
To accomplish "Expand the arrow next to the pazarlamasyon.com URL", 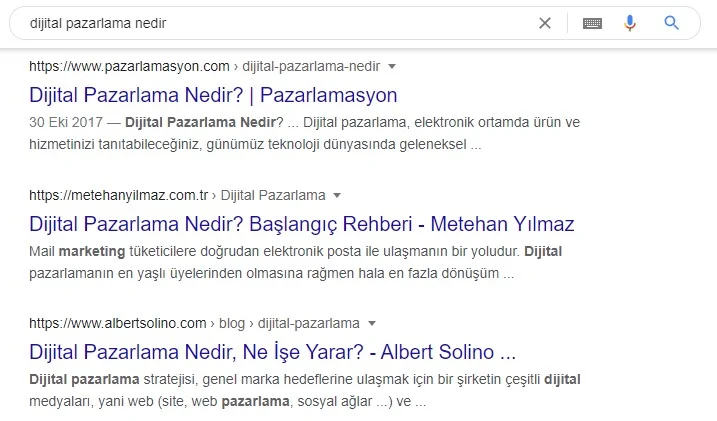I will pyautogui.click(x=392, y=66).
